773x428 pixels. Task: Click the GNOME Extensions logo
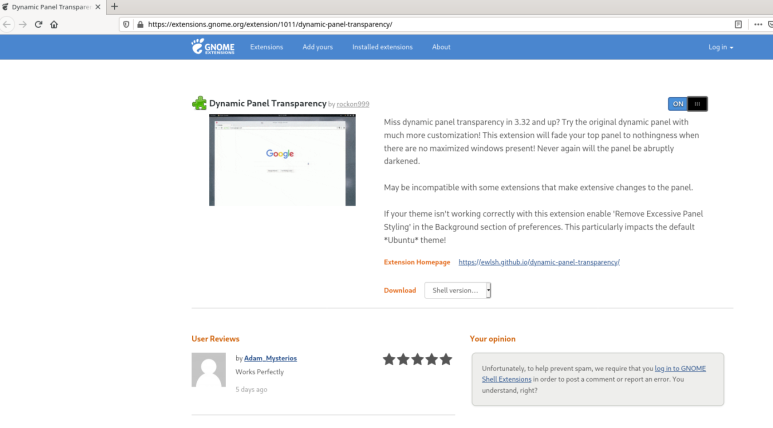(x=213, y=47)
